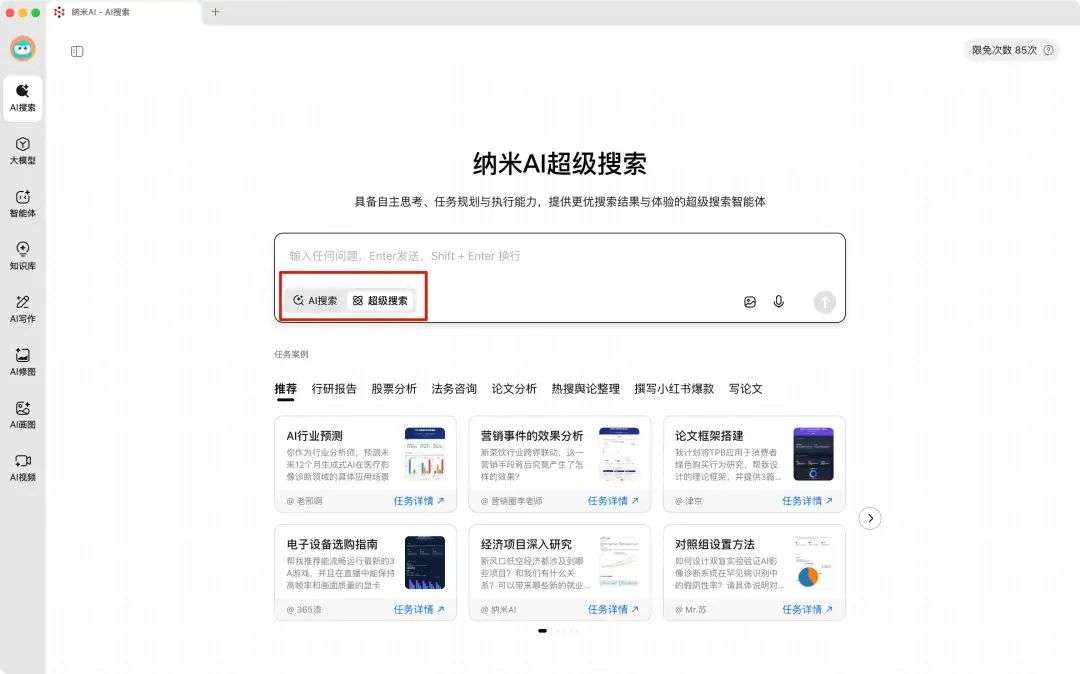Select the 股票分析 tab
The height and width of the screenshot is (674, 1080).
coord(394,389)
